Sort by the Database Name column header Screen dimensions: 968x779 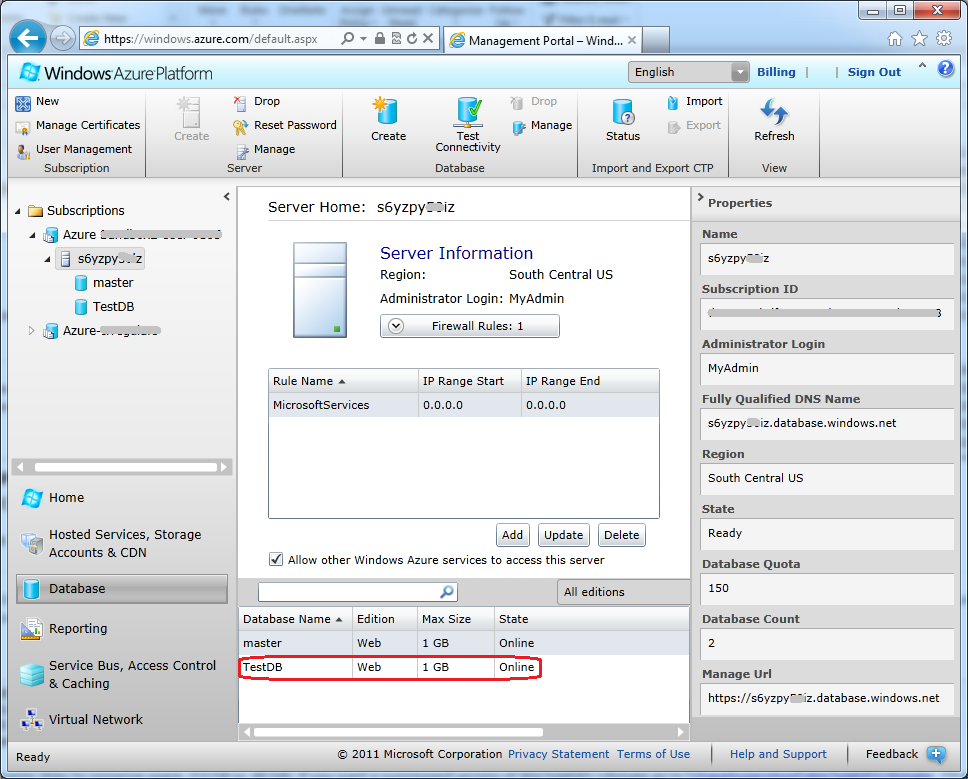coord(295,619)
